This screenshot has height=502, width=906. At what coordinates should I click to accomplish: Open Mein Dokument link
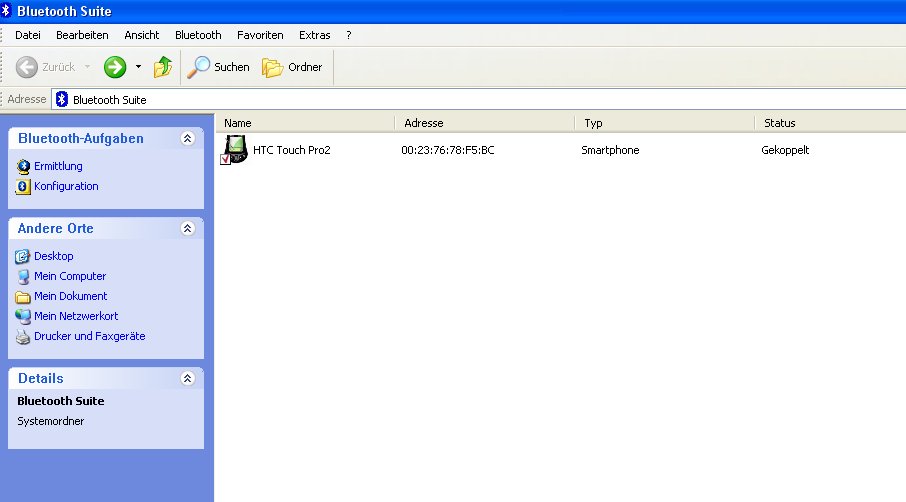point(70,296)
